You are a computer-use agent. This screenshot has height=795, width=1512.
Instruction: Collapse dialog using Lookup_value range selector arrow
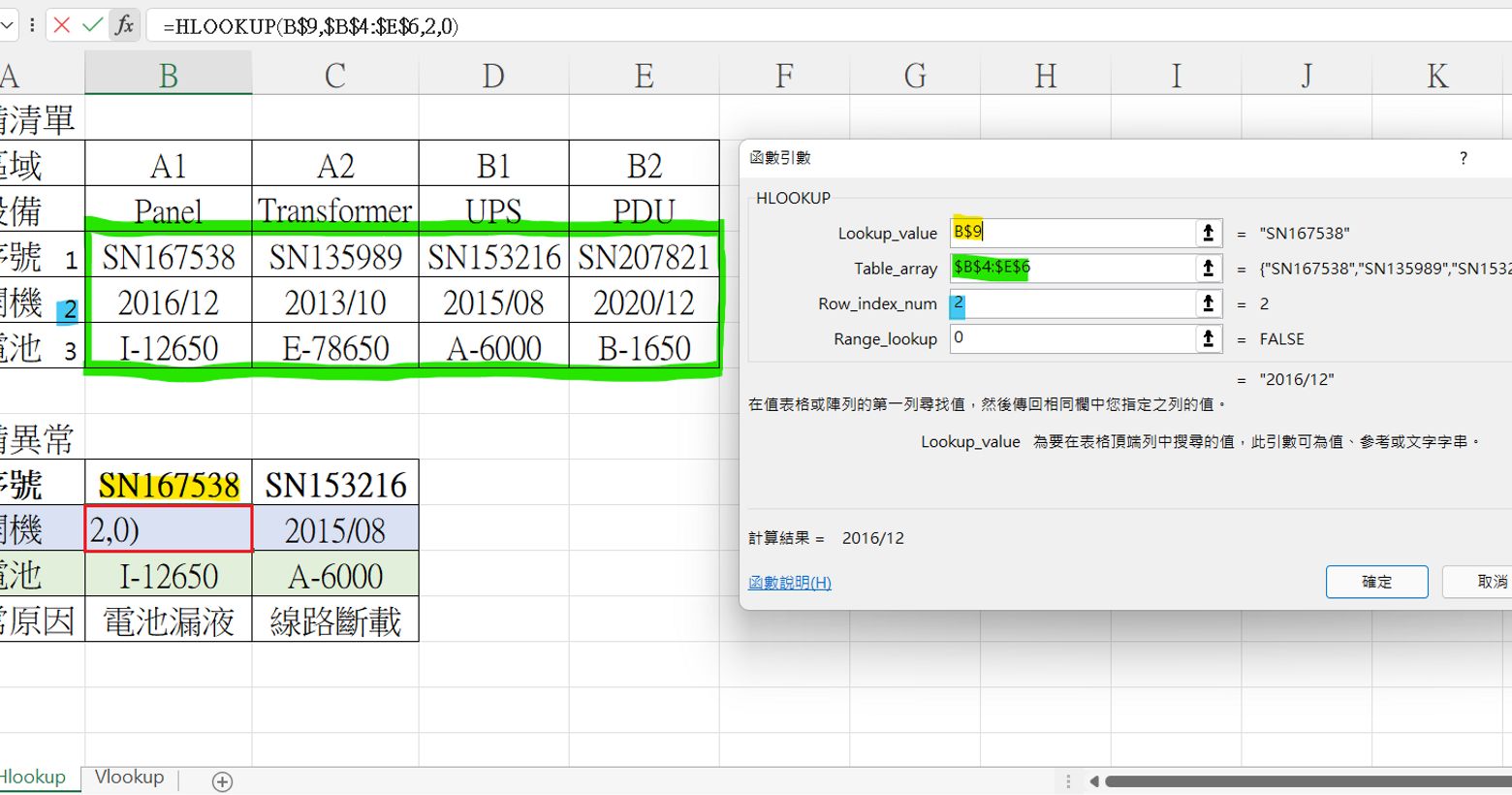click(x=1208, y=233)
